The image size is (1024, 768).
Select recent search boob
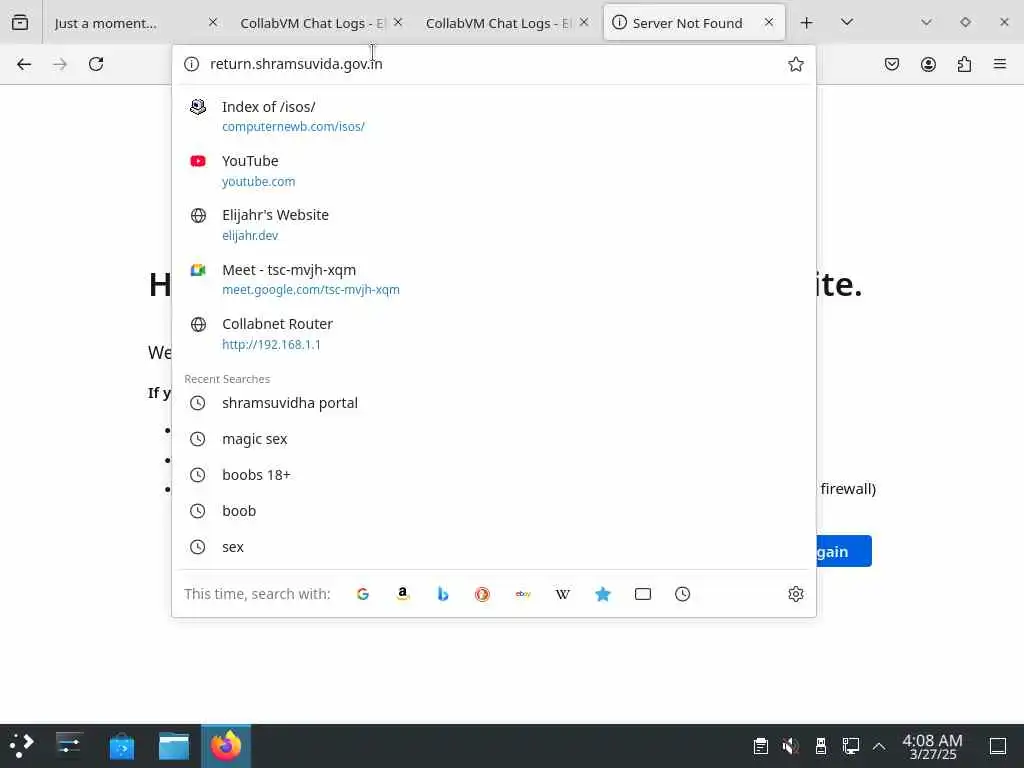[x=494, y=511]
